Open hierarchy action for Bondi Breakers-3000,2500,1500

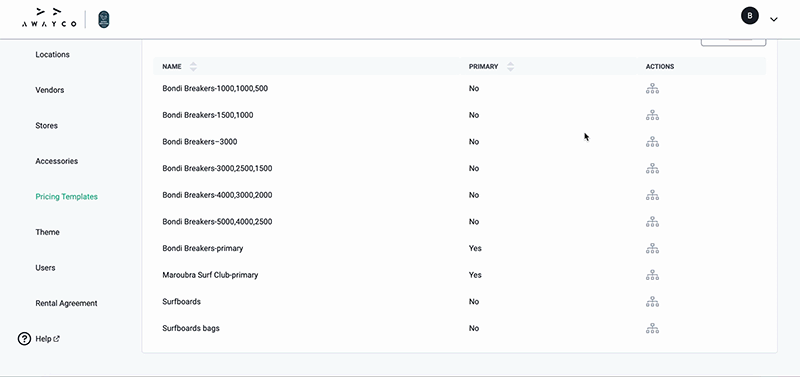pyautogui.click(x=652, y=168)
